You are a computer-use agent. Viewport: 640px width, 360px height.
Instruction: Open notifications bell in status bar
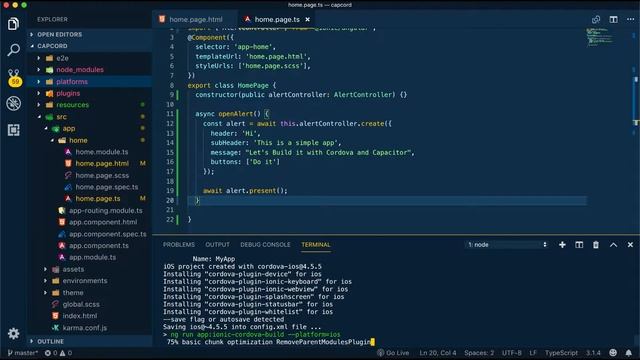[629, 353]
